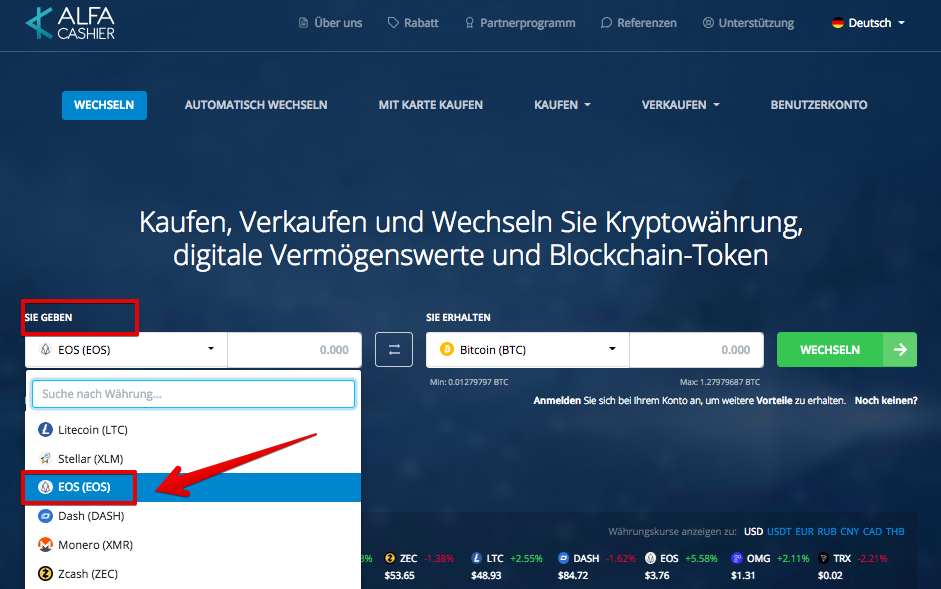The height and width of the screenshot is (589, 941).
Task: Click the DASH ticker coin icon
Action: [x=563, y=558]
